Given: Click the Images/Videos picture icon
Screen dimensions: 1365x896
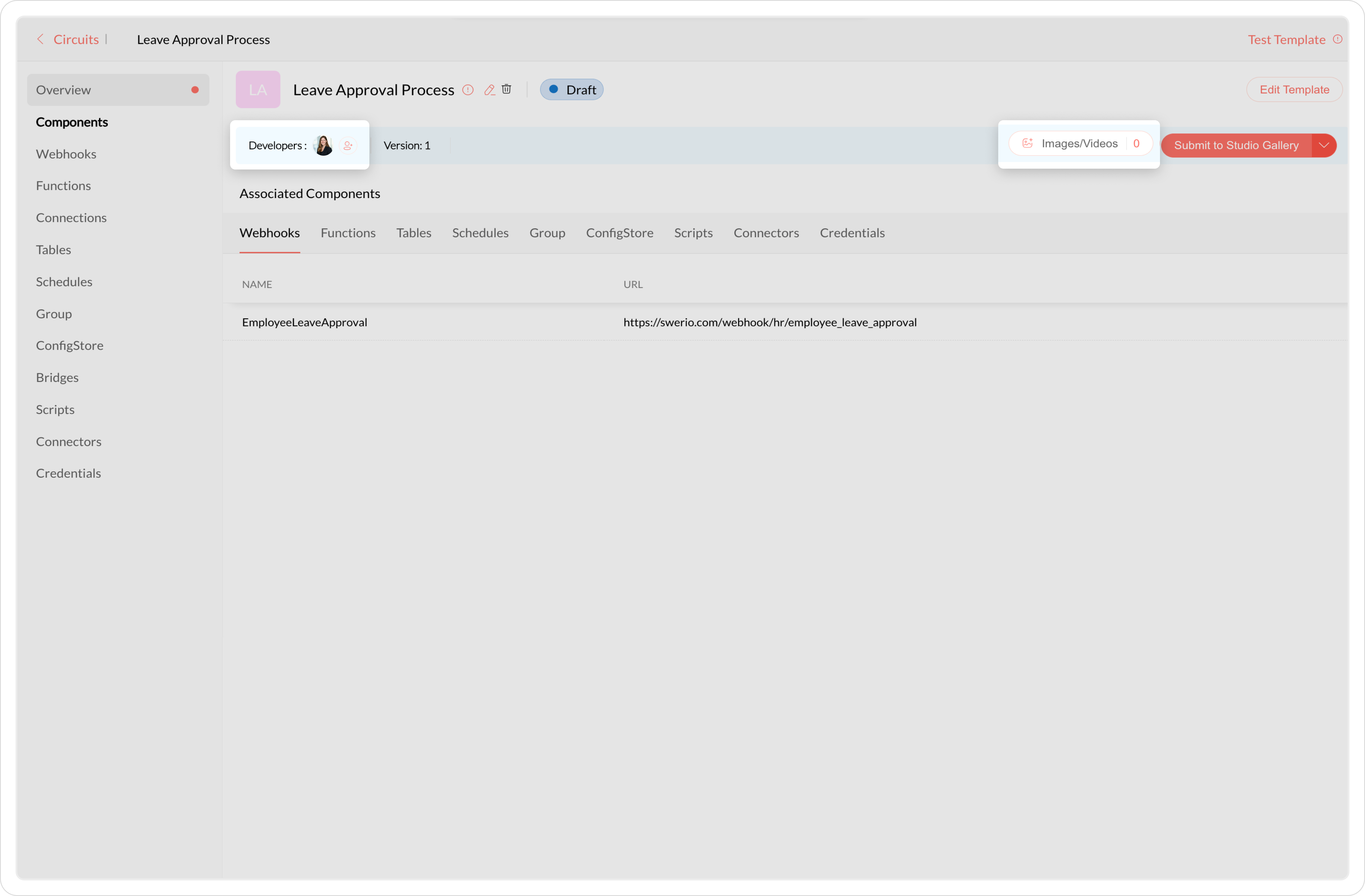Looking at the screenshot, I should [x=1027, y=143].
